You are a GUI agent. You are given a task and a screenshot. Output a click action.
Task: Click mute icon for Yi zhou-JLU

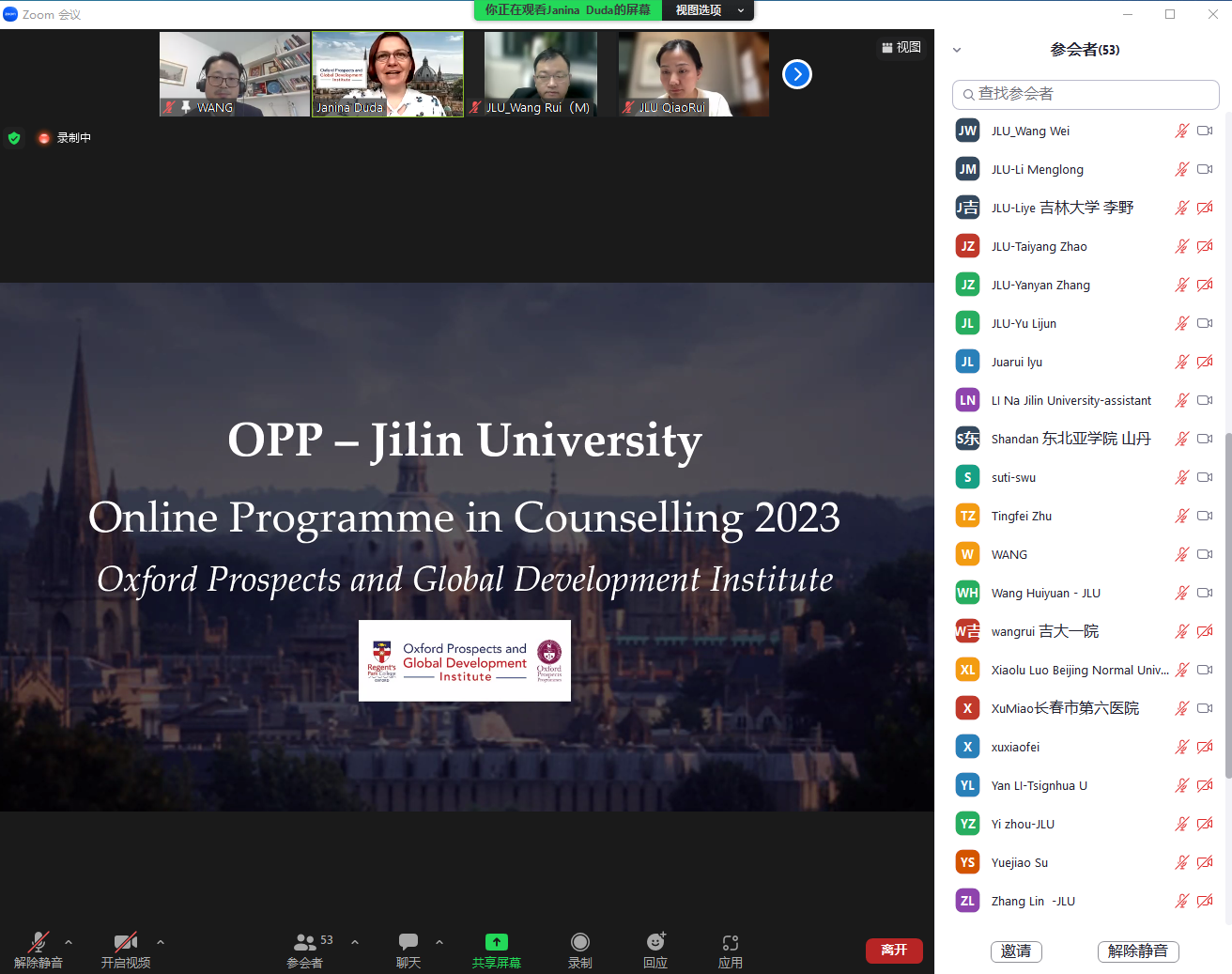pyautogui.click(x=1182, y=824)
